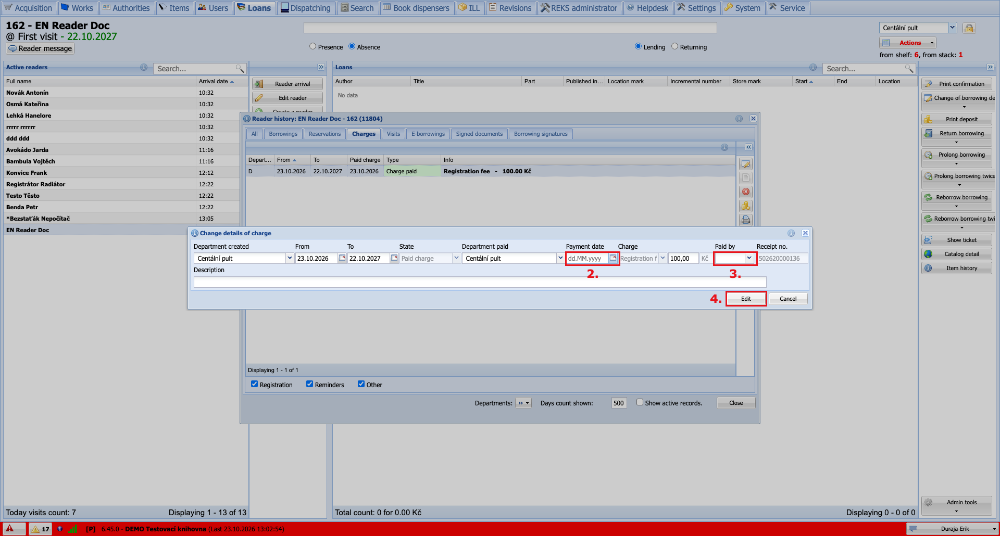Open the Department created dropdown
The height and width of the screenshot is (536, 1000).
pos(290,258)
